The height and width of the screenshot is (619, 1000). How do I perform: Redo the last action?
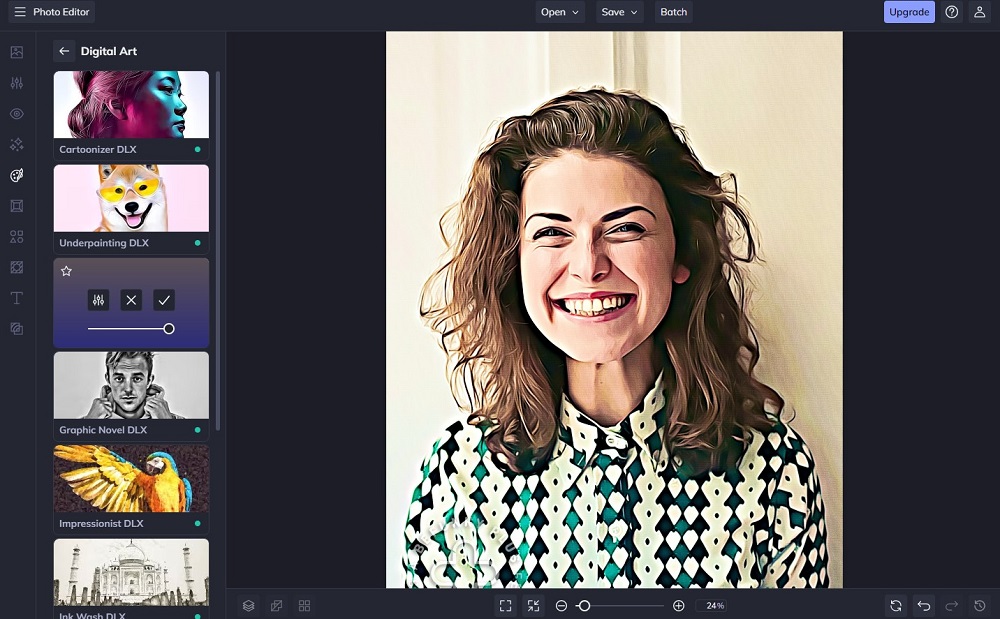pyautogui.click(x=952, y=606)
